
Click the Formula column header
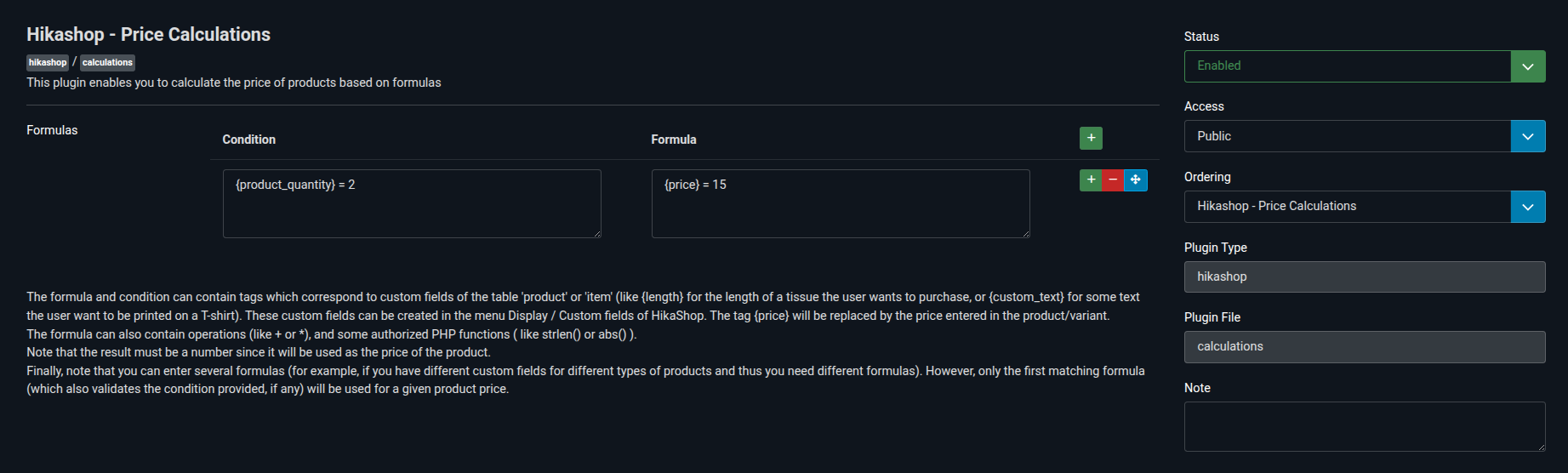[674, 140]
